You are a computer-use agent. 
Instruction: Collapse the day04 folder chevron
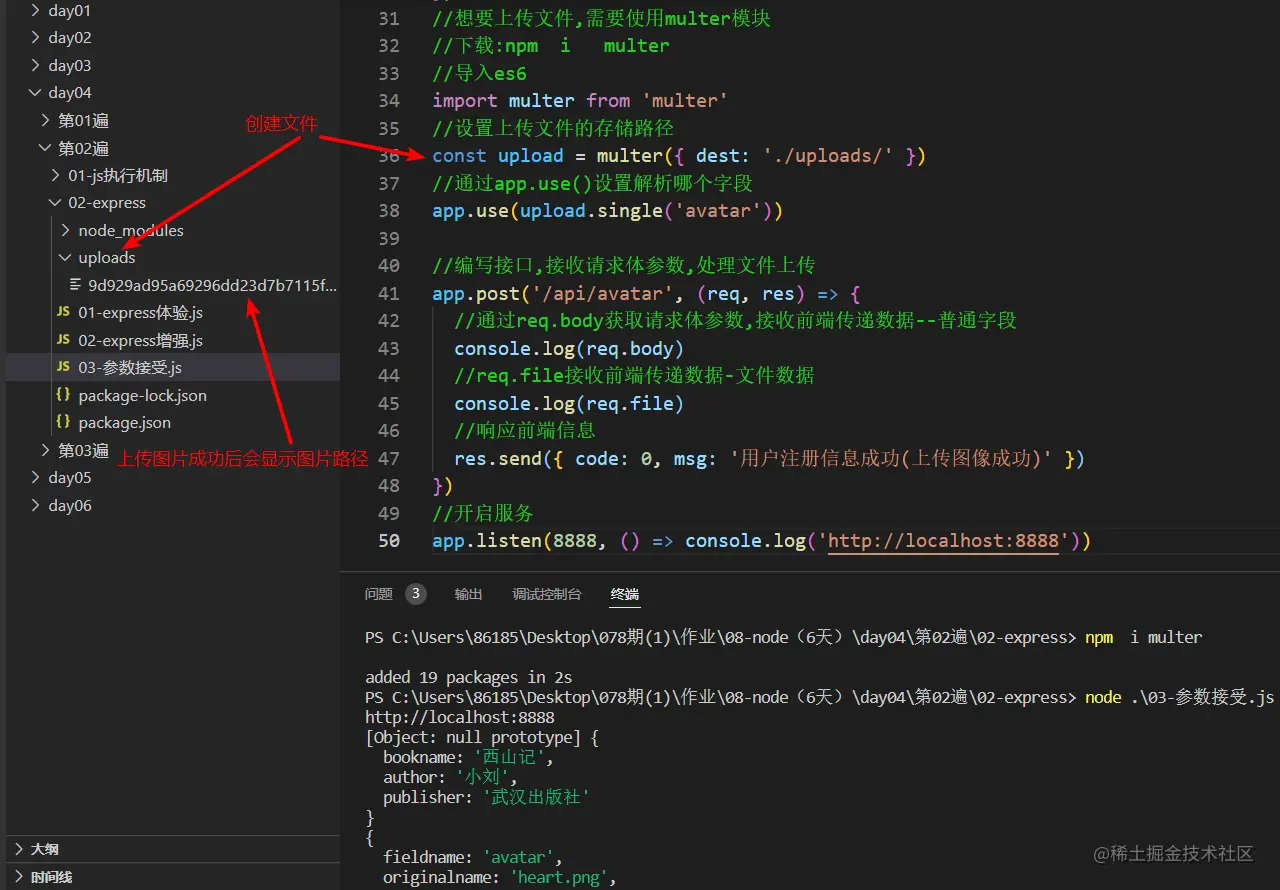(35, 93)
